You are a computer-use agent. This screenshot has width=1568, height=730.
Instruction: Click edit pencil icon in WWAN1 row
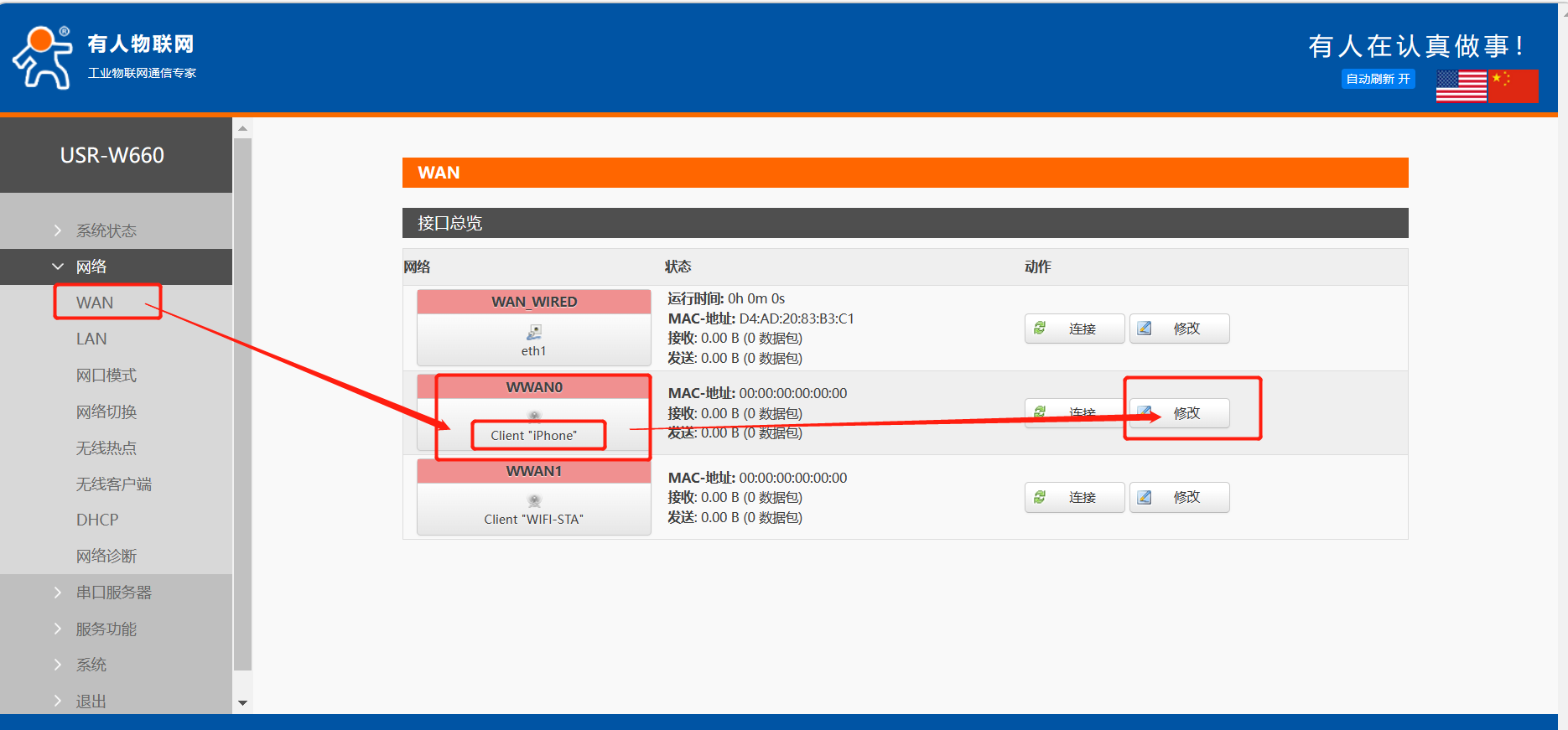(x=1145, y=497)
